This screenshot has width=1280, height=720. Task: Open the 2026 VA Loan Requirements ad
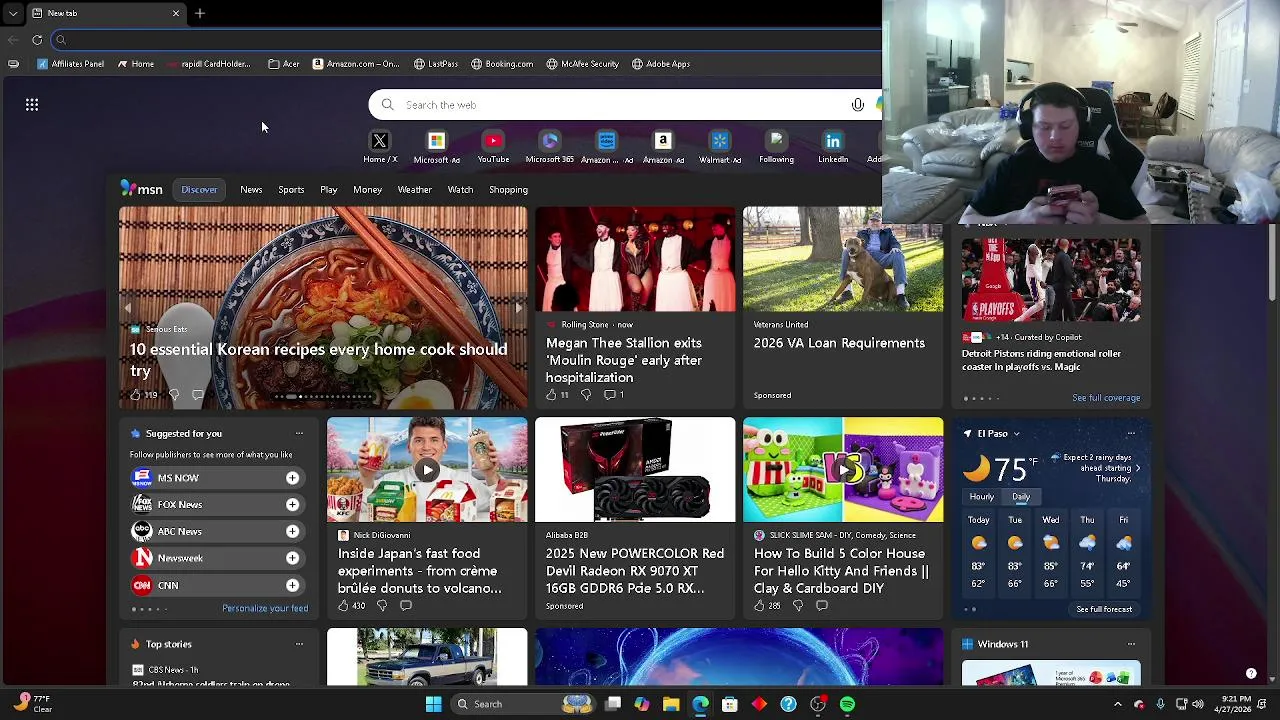point(839,343)
